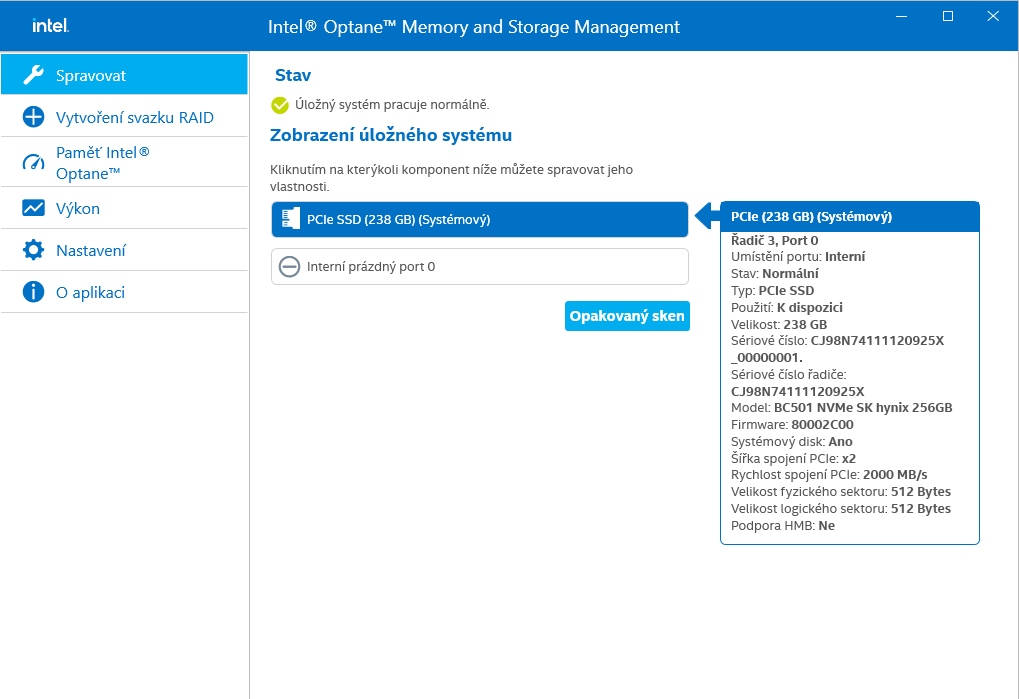Click the Sériové číslo řadiče value
Screen dimensions: 1019x699
[x=798, y=391]
